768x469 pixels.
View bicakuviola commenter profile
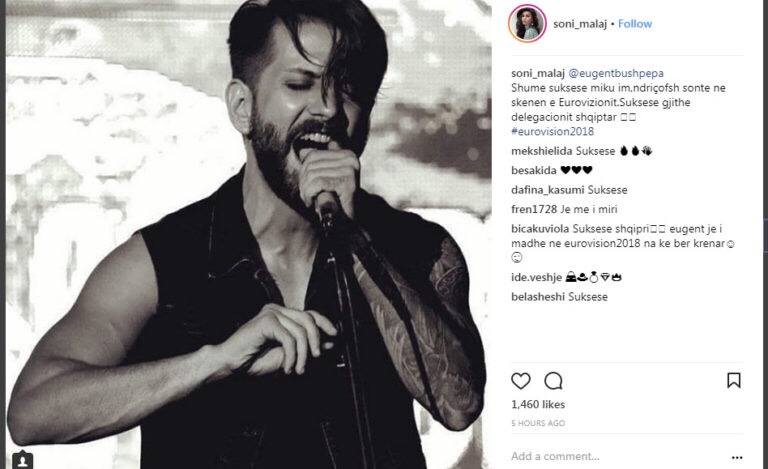[x=540, y=229]
